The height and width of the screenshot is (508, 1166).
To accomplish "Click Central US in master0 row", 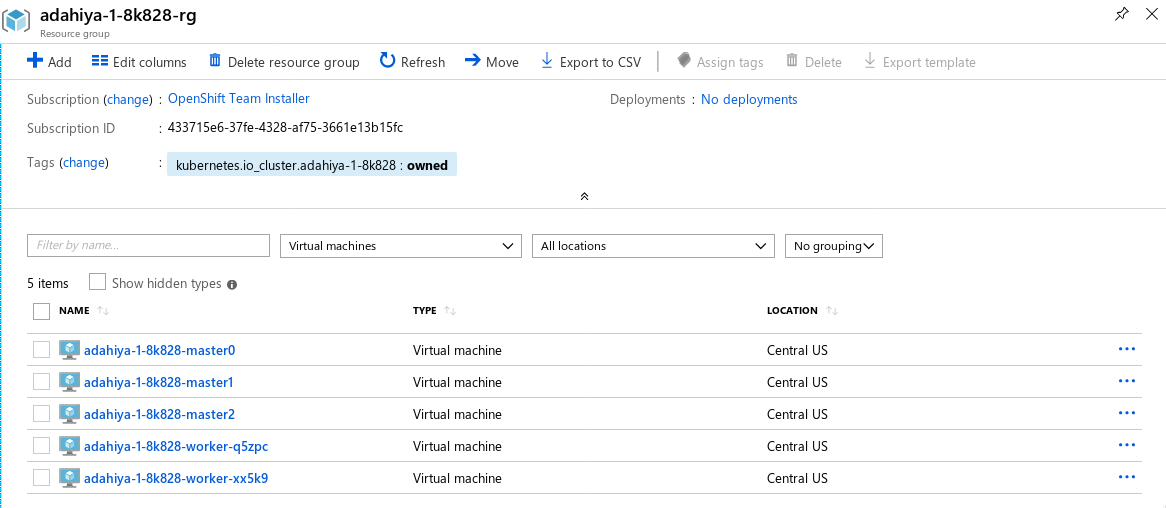I will pos(797,350).
